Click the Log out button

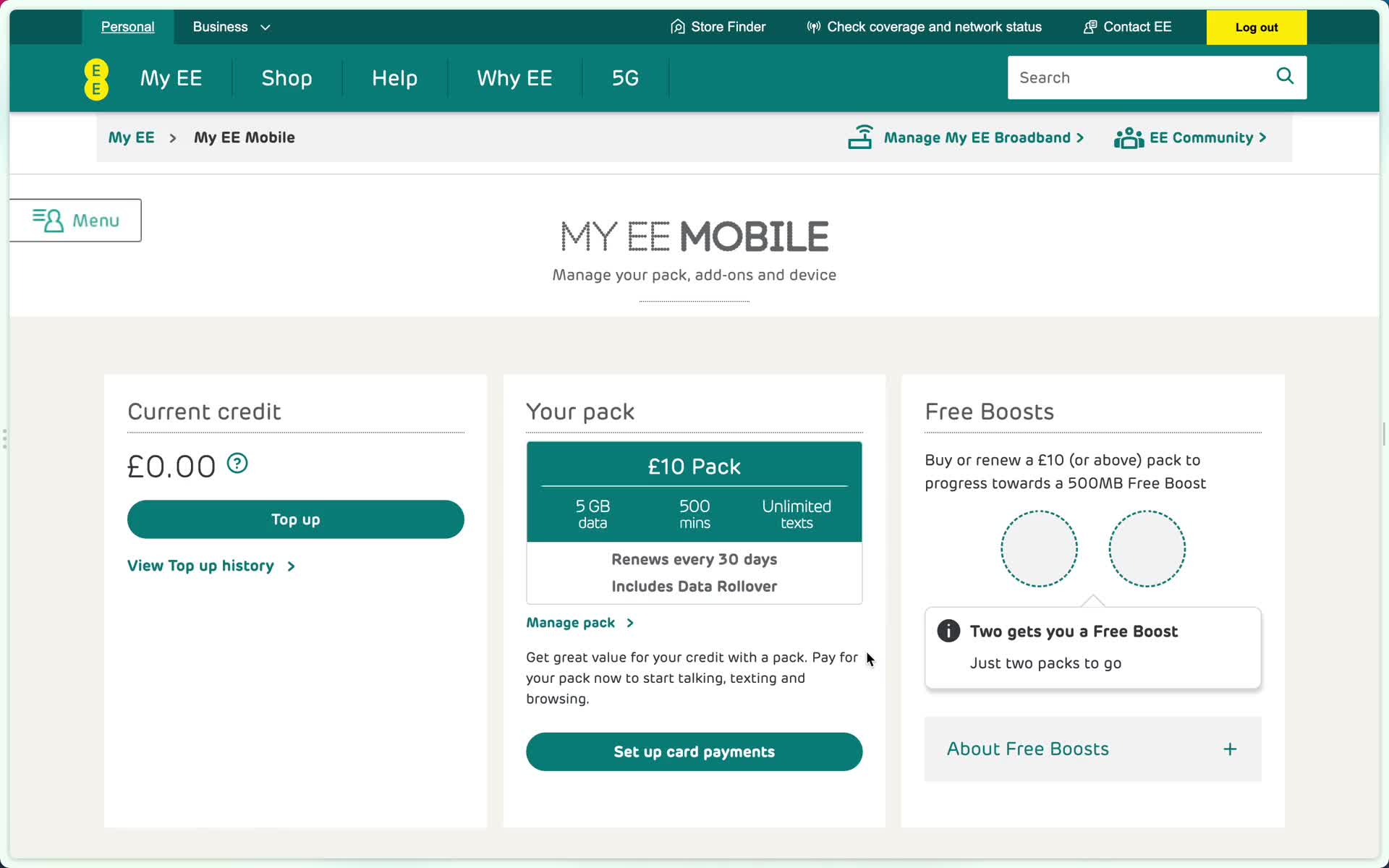pos(1257,27)
